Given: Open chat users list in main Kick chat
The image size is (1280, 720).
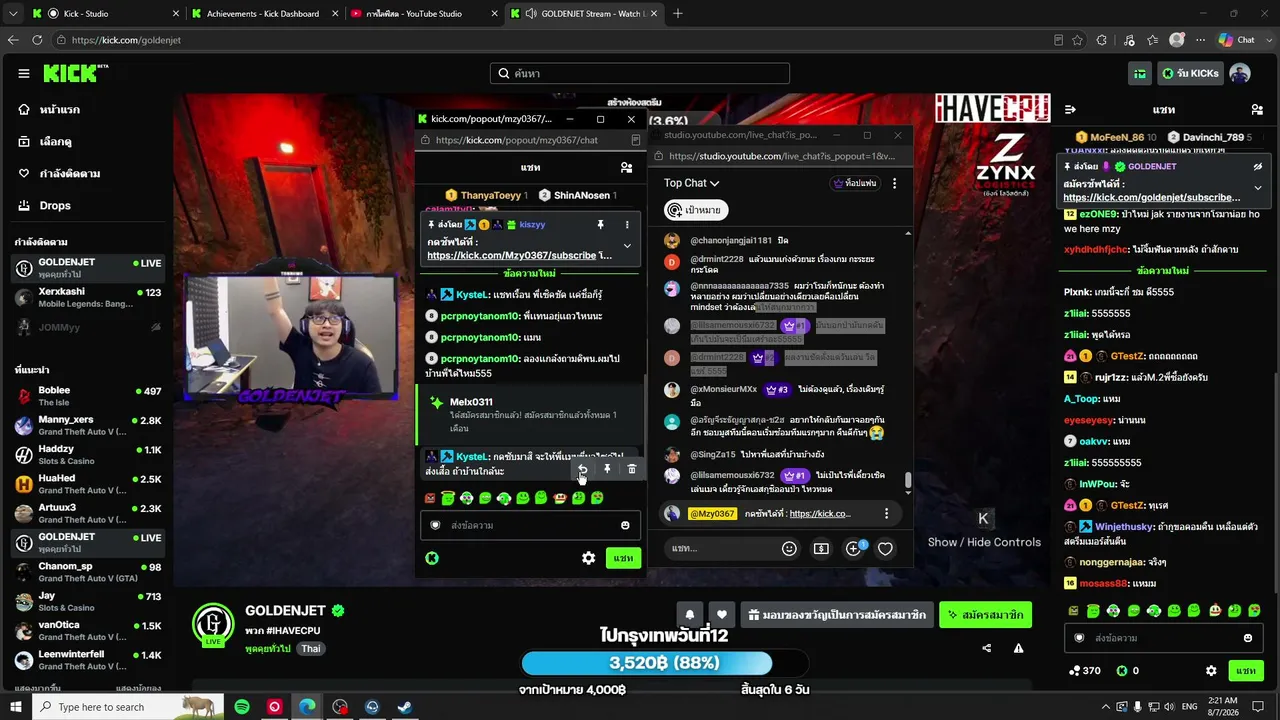Looking at the screenshot, I should (x=1257, y=109).
